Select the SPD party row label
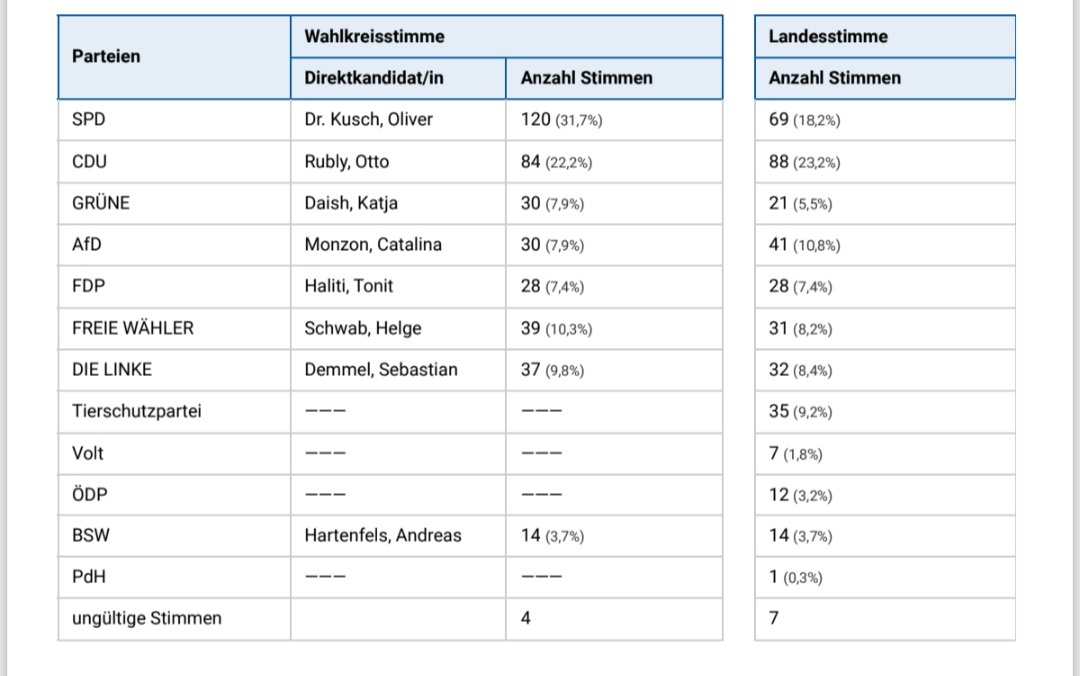 (88, 120)
